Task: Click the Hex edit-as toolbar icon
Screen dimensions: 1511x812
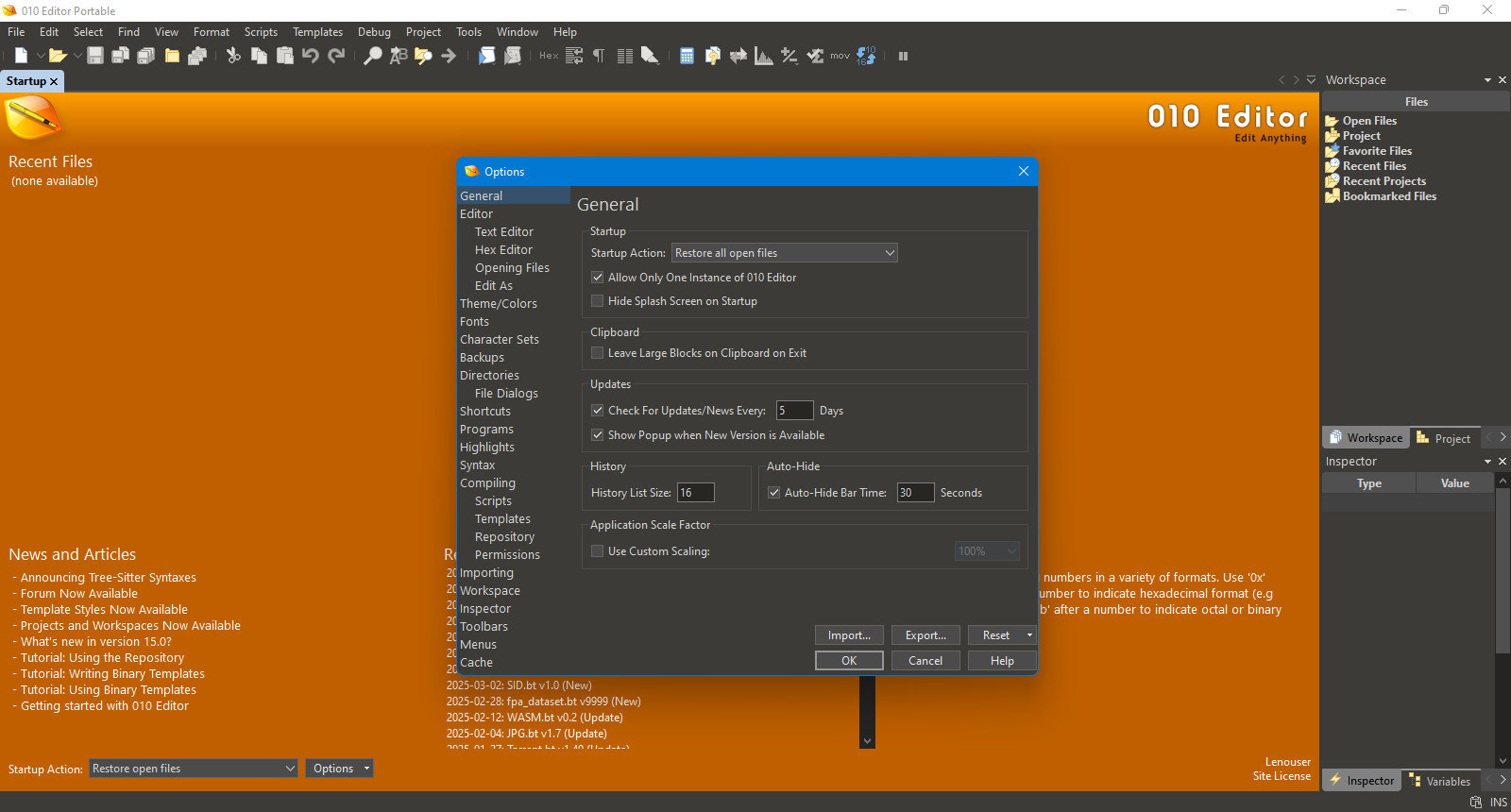Action: (x=549, y=56)
